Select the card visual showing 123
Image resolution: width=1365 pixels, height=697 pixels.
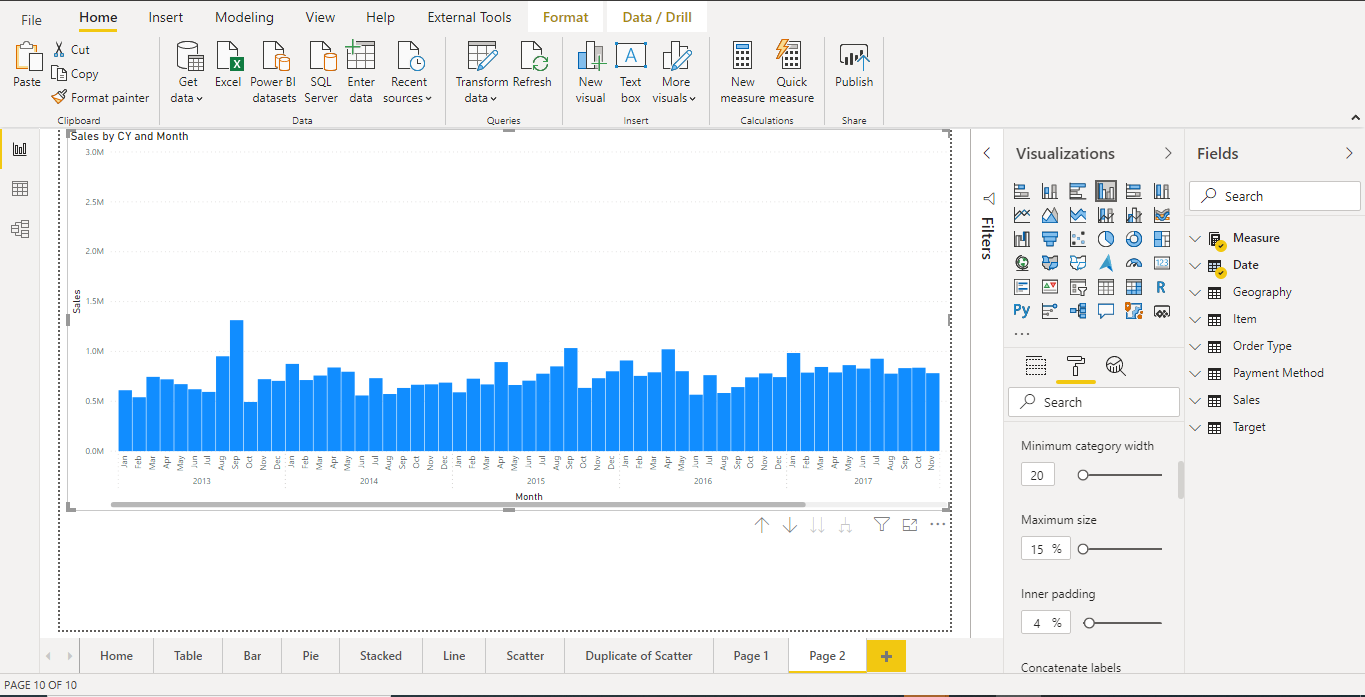(1162, 263)
